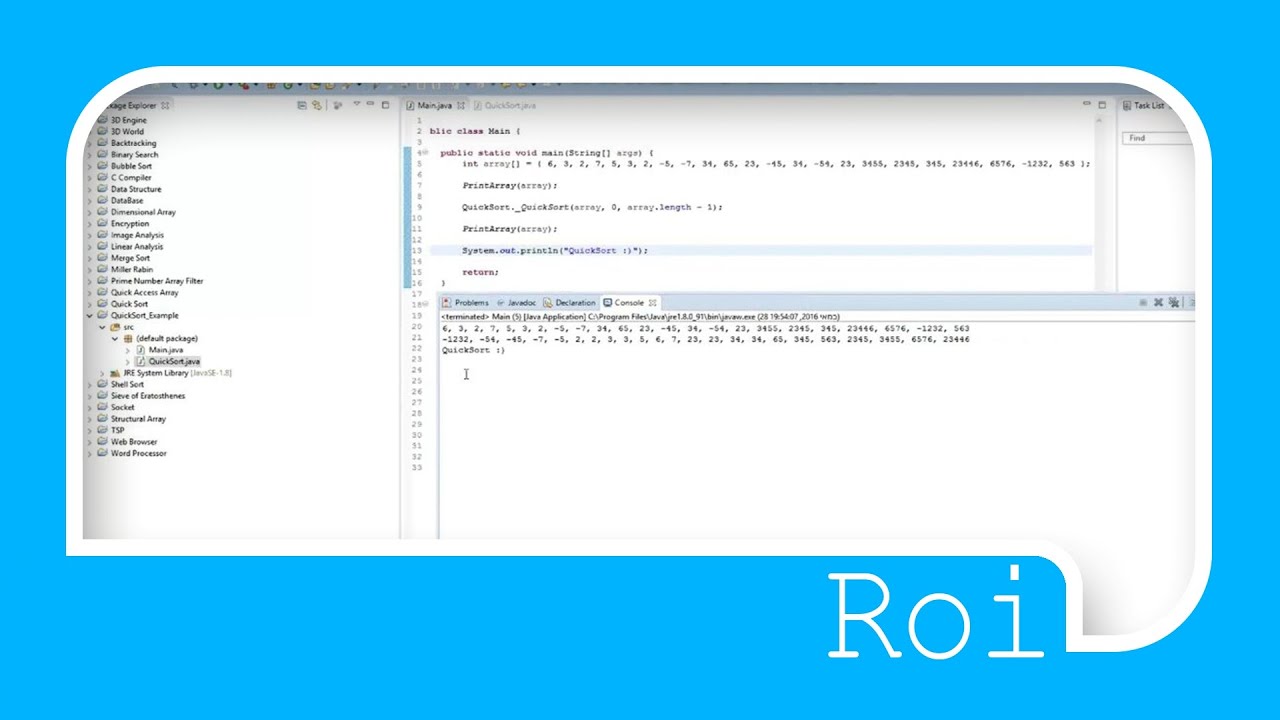Screen dimensions: 1280x720
Task: Click the Data Structure project folder icon
Action: (x=102, y=189)
